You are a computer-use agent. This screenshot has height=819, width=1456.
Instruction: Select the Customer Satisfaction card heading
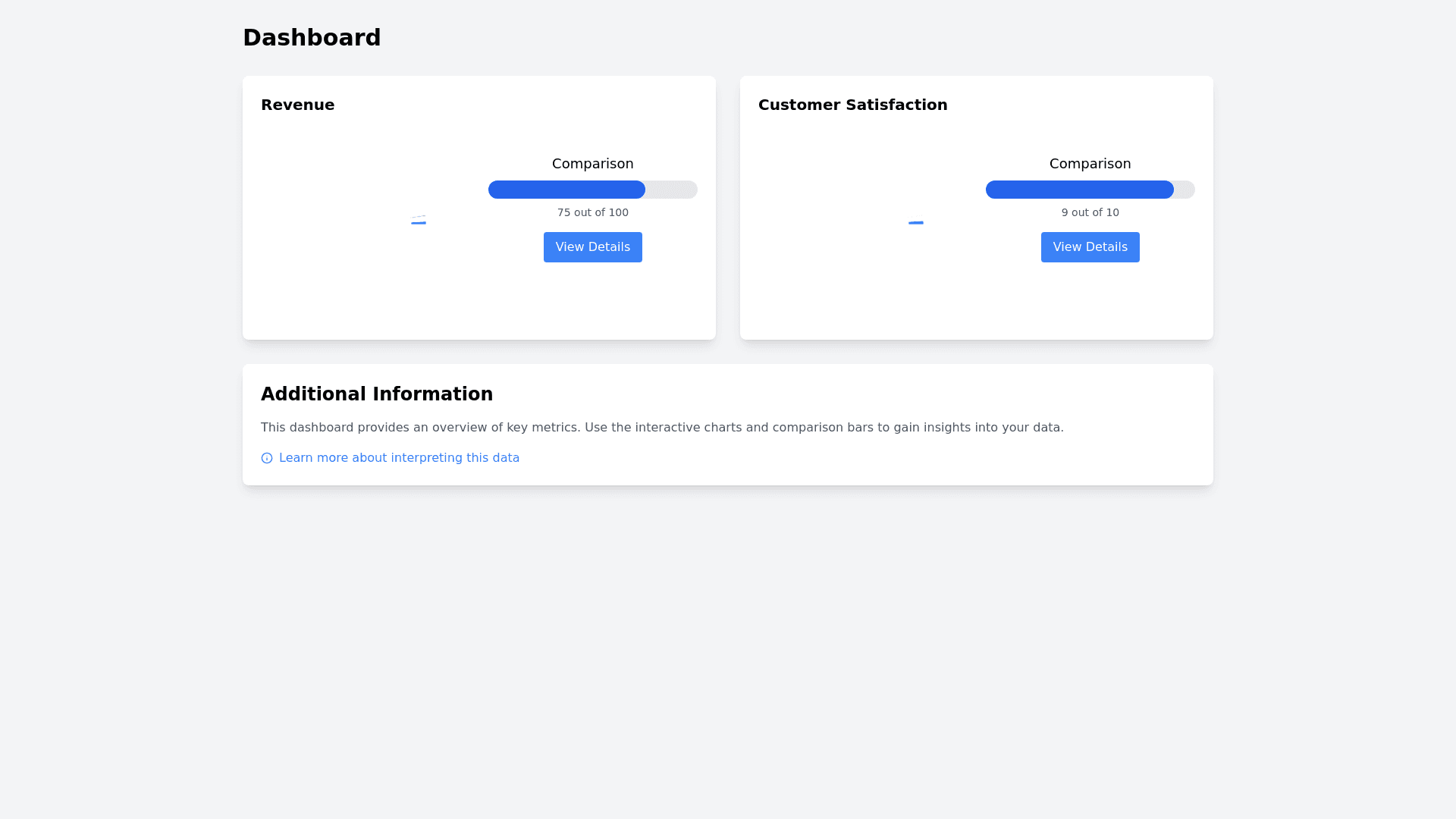852,105
